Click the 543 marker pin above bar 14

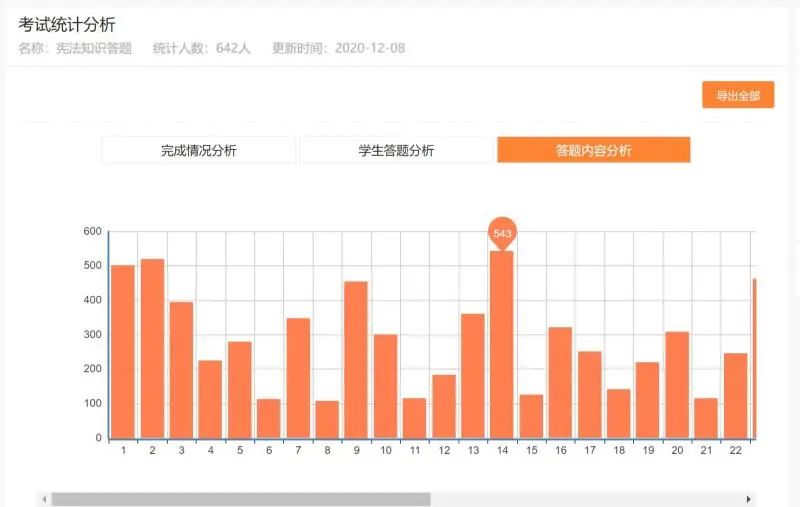[x=502, y=232]
